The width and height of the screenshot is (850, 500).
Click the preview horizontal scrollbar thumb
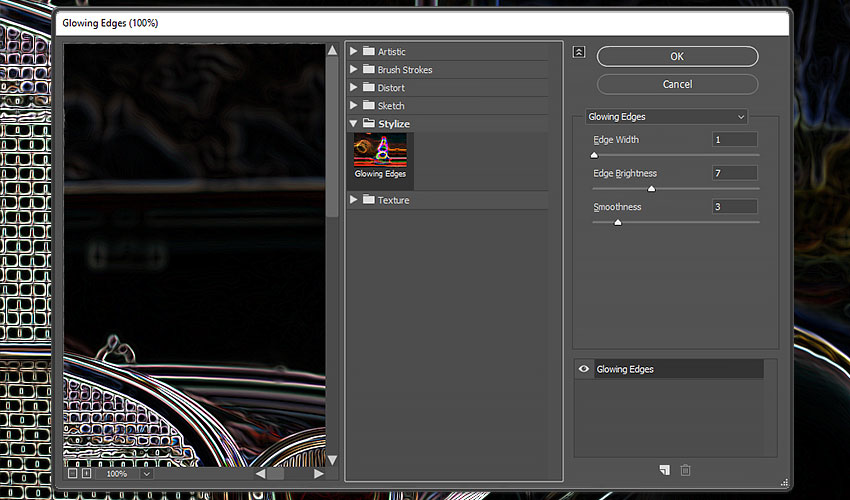tap(275, 473)
